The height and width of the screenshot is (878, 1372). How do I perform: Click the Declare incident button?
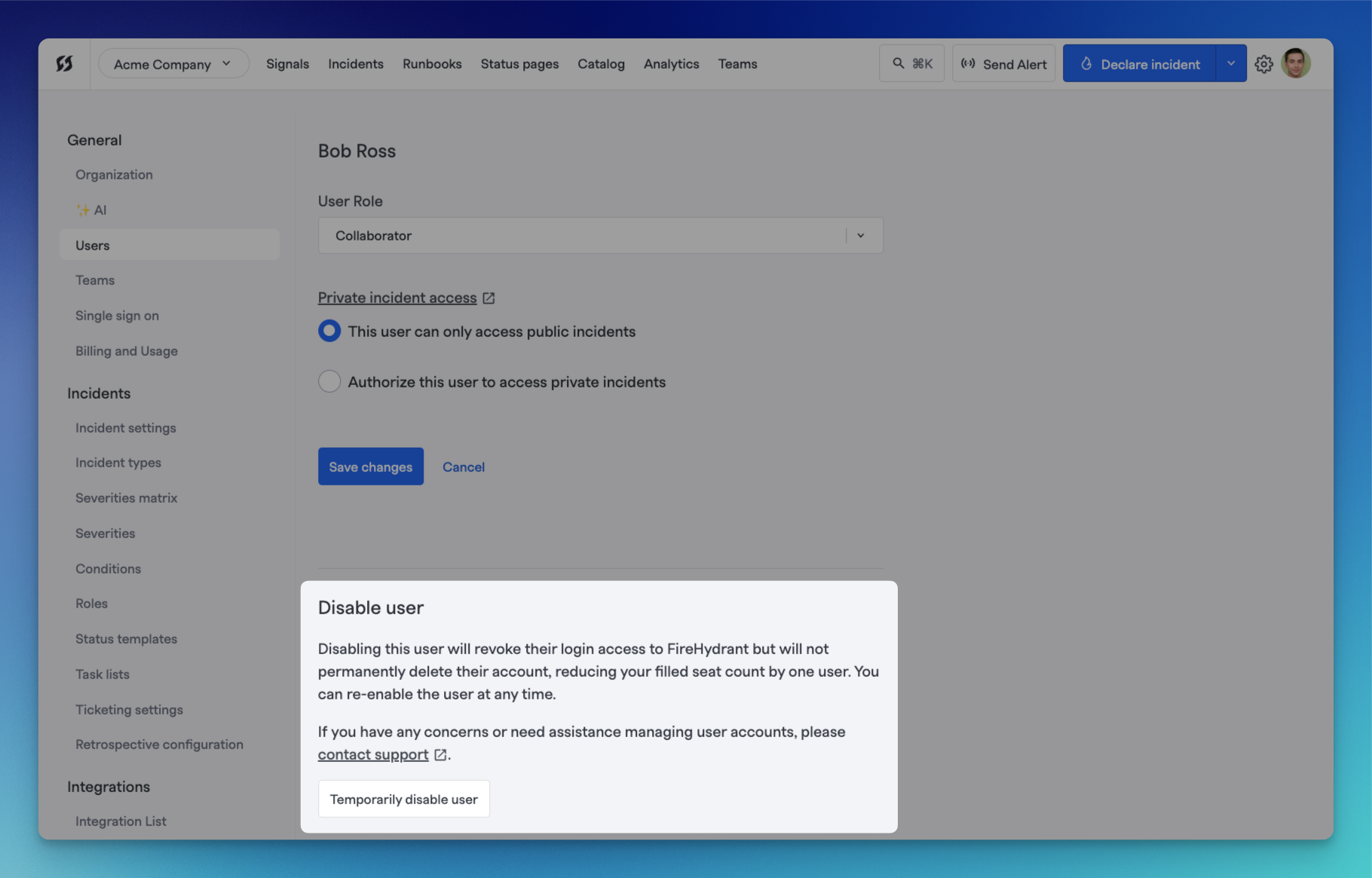click(x=1139, y=64)
